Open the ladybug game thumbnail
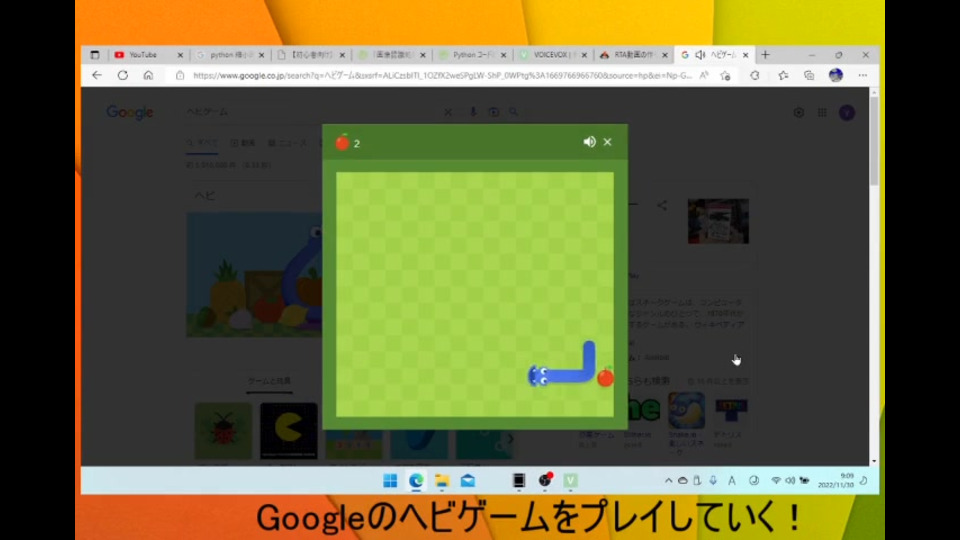The width and height of the screenshot is (960, 540). (x=223, y=431)
